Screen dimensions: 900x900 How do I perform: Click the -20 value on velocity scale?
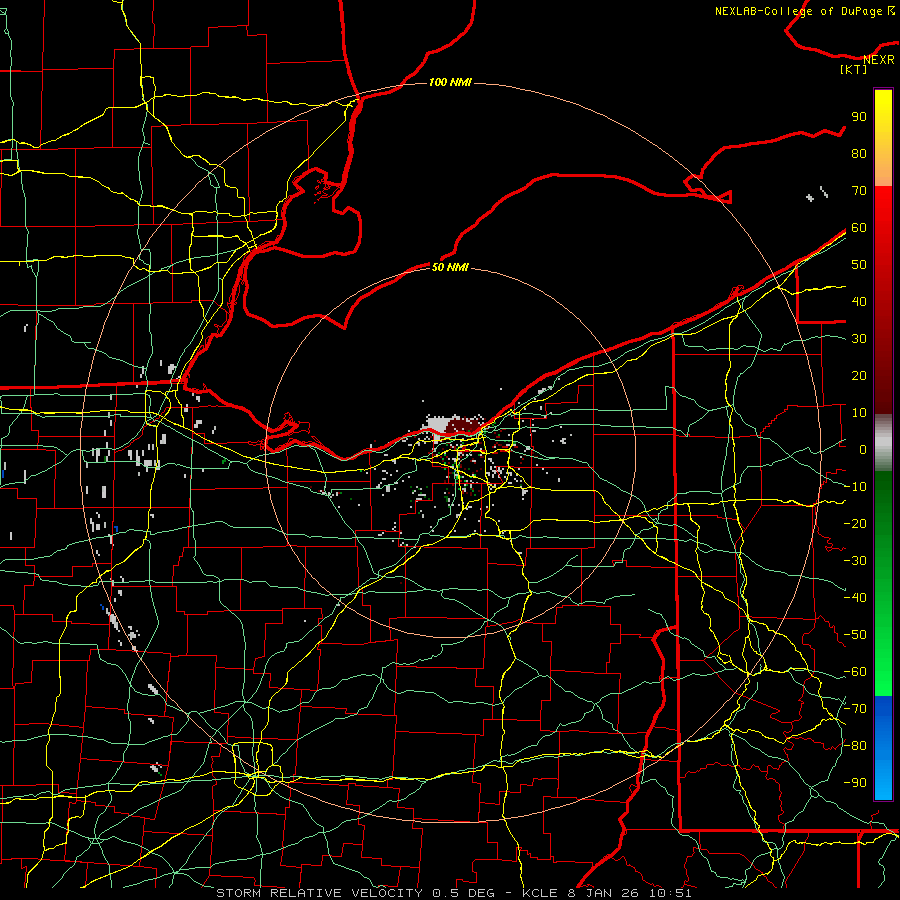coord(855,524)
